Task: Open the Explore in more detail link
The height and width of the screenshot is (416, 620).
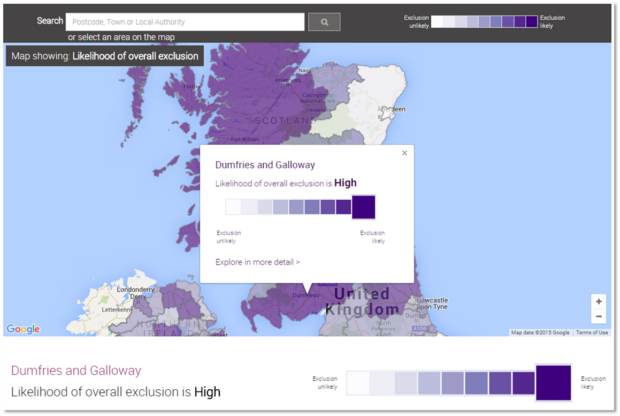Action: click(x=257, y=262)
